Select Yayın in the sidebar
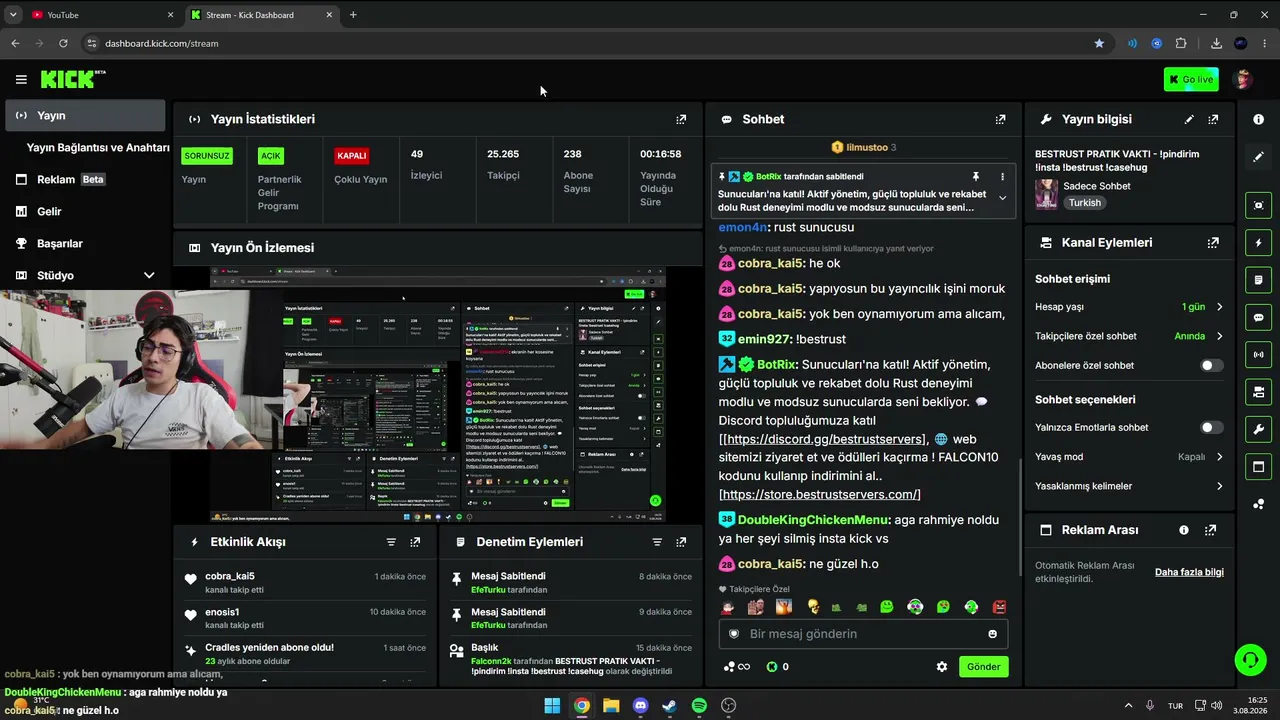This screenshot has height=720, width=1280. [x=86, y=116]
